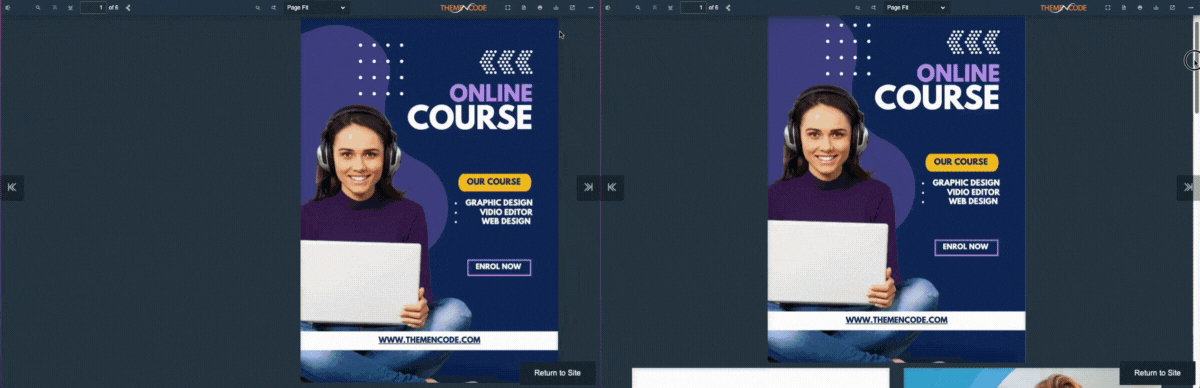Click the share icon beside 'of 6' in the left viewer
Screen dimensions: 1200x388
pyautogui.click(x=128, y=8)
